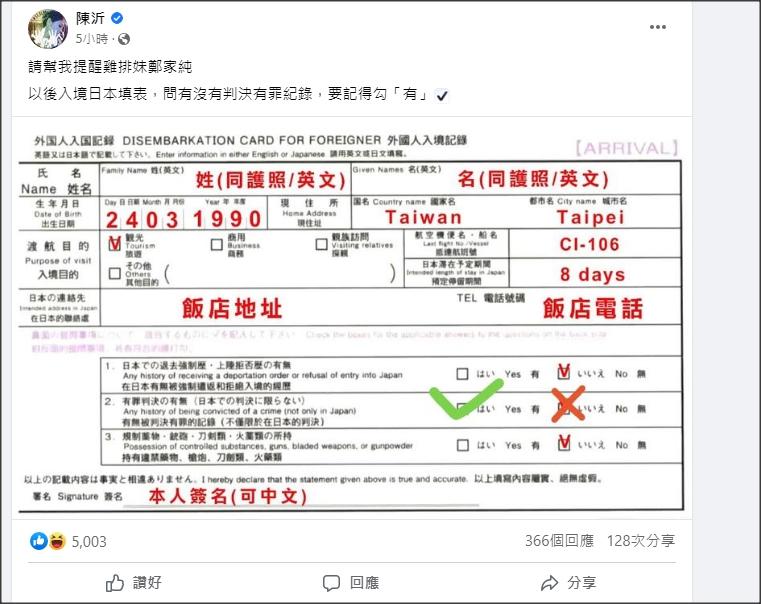The width and height of the screenshot is (761, 604).
Task: Click the post text 請幫我提醒雞排妹鄭家純
Action: point(110,66)
